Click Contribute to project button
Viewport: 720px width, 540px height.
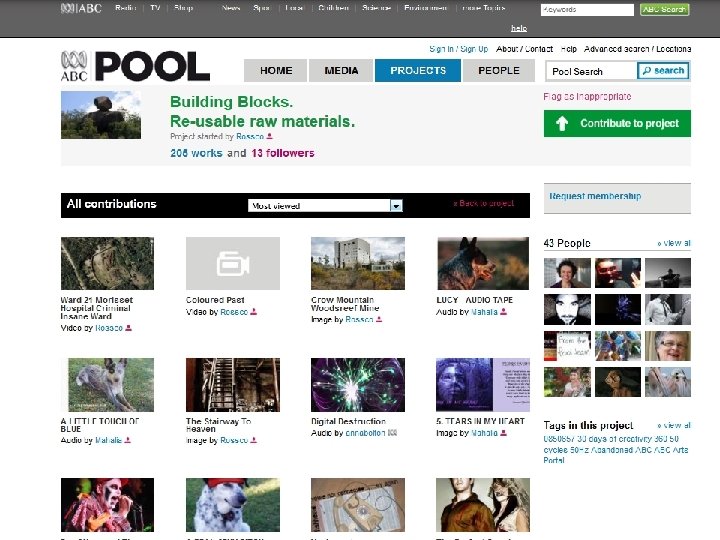pos(617,124)
